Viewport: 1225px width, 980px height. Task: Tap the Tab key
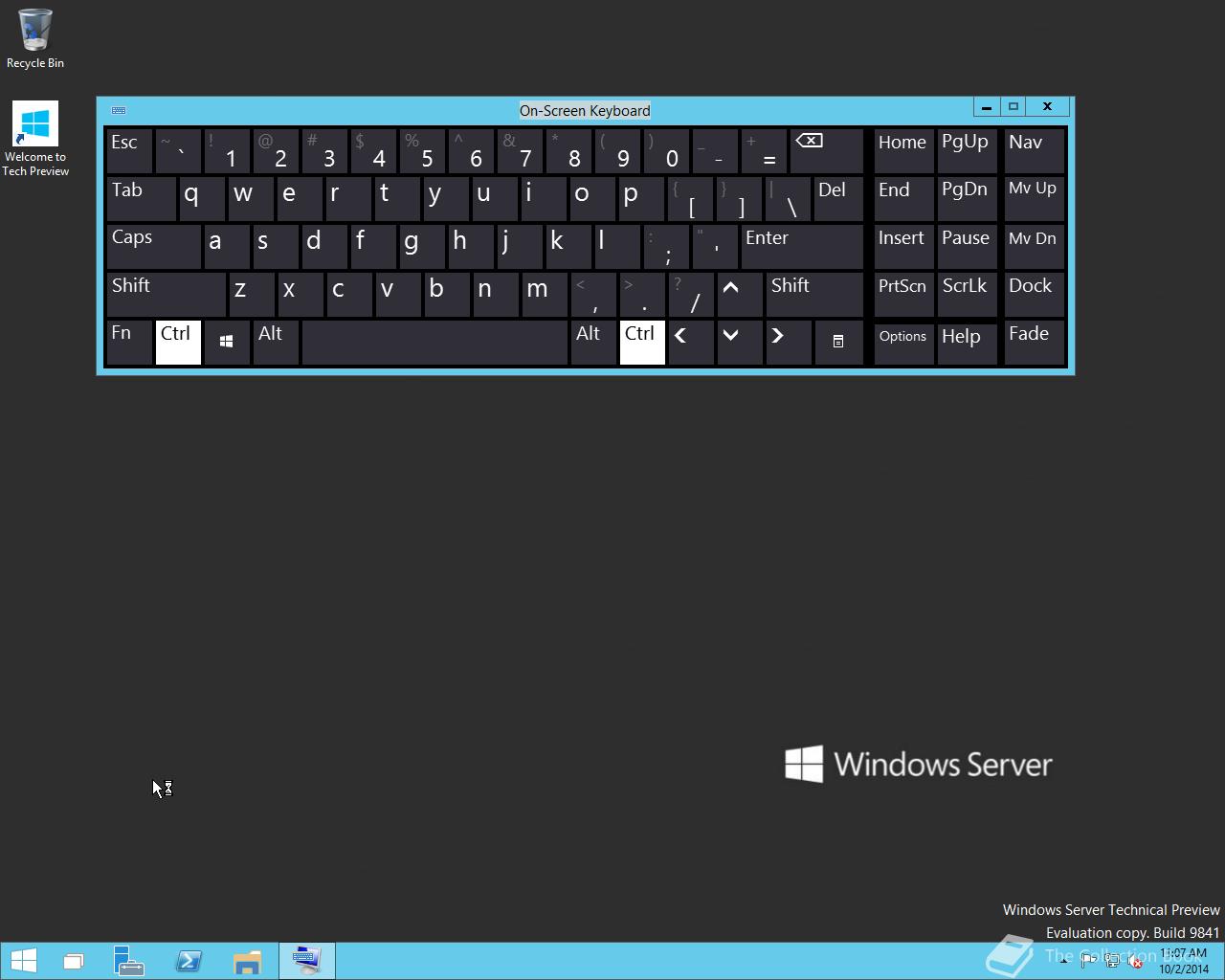141,199
